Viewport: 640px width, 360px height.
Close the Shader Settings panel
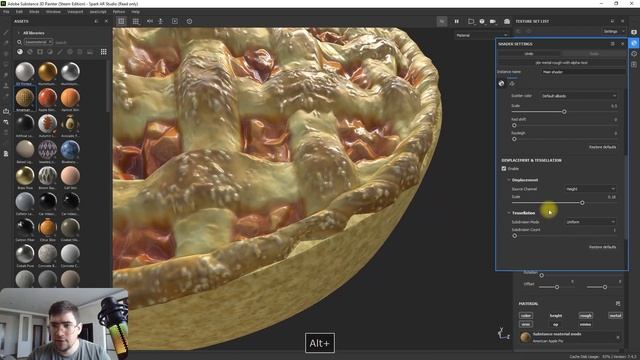[622, 44]
